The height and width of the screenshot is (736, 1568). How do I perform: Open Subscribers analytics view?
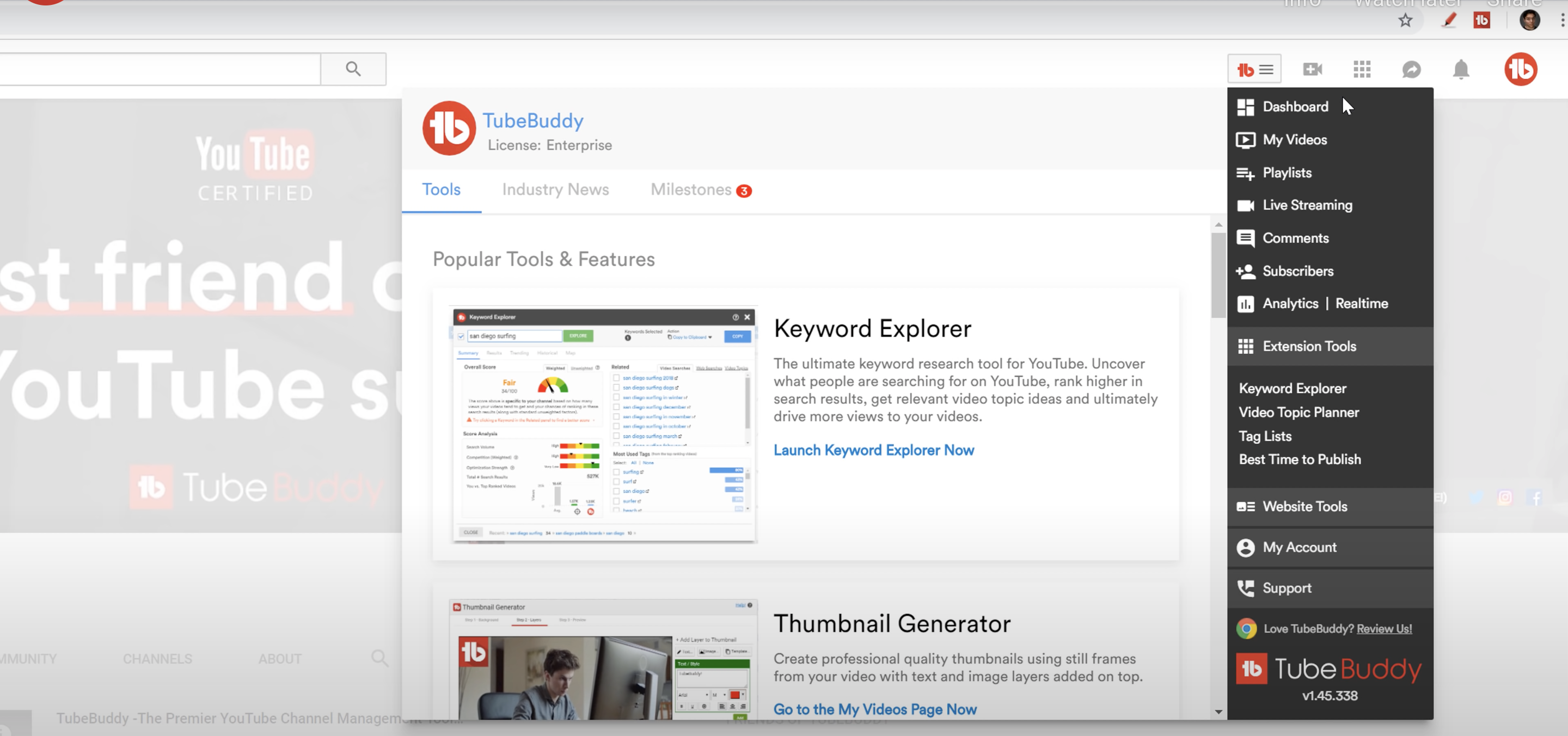point(1297,270)
